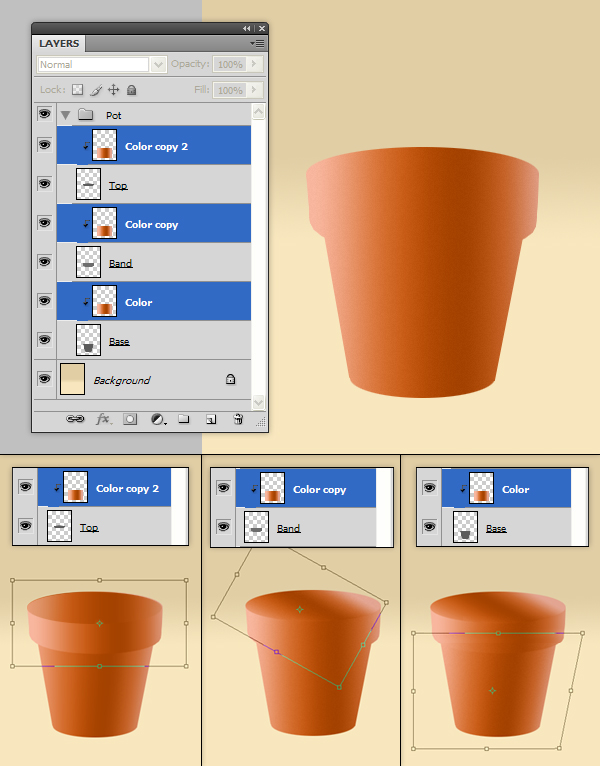Collapse the Pot group triangle
Viewport: 600px width, 766px height.
click(66, 115)
